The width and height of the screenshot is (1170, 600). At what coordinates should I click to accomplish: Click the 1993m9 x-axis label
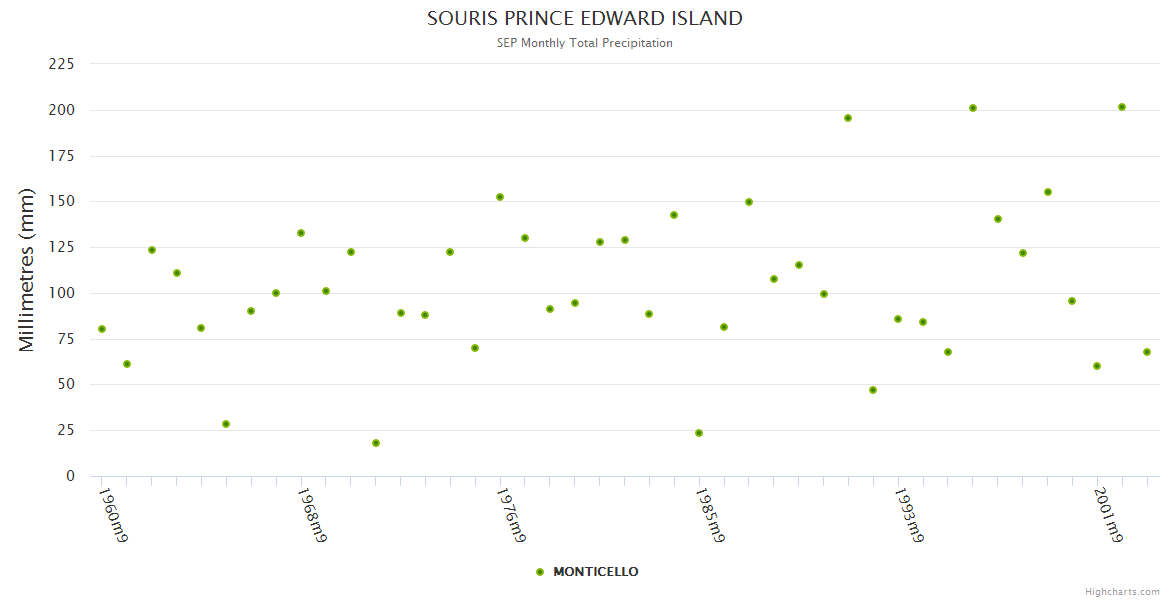pos(910,515)
